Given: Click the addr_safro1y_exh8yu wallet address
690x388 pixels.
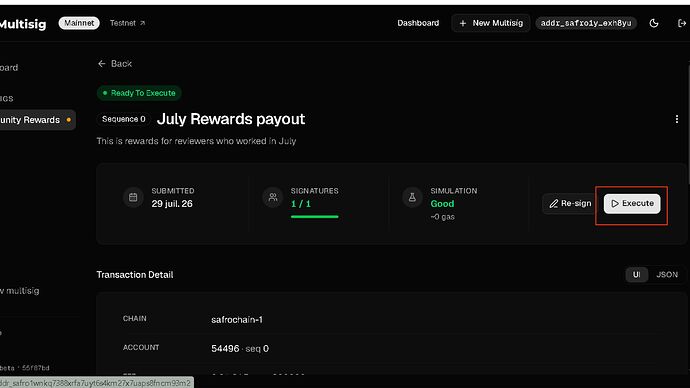Looking at the screenshot, I should coord(586,23).
